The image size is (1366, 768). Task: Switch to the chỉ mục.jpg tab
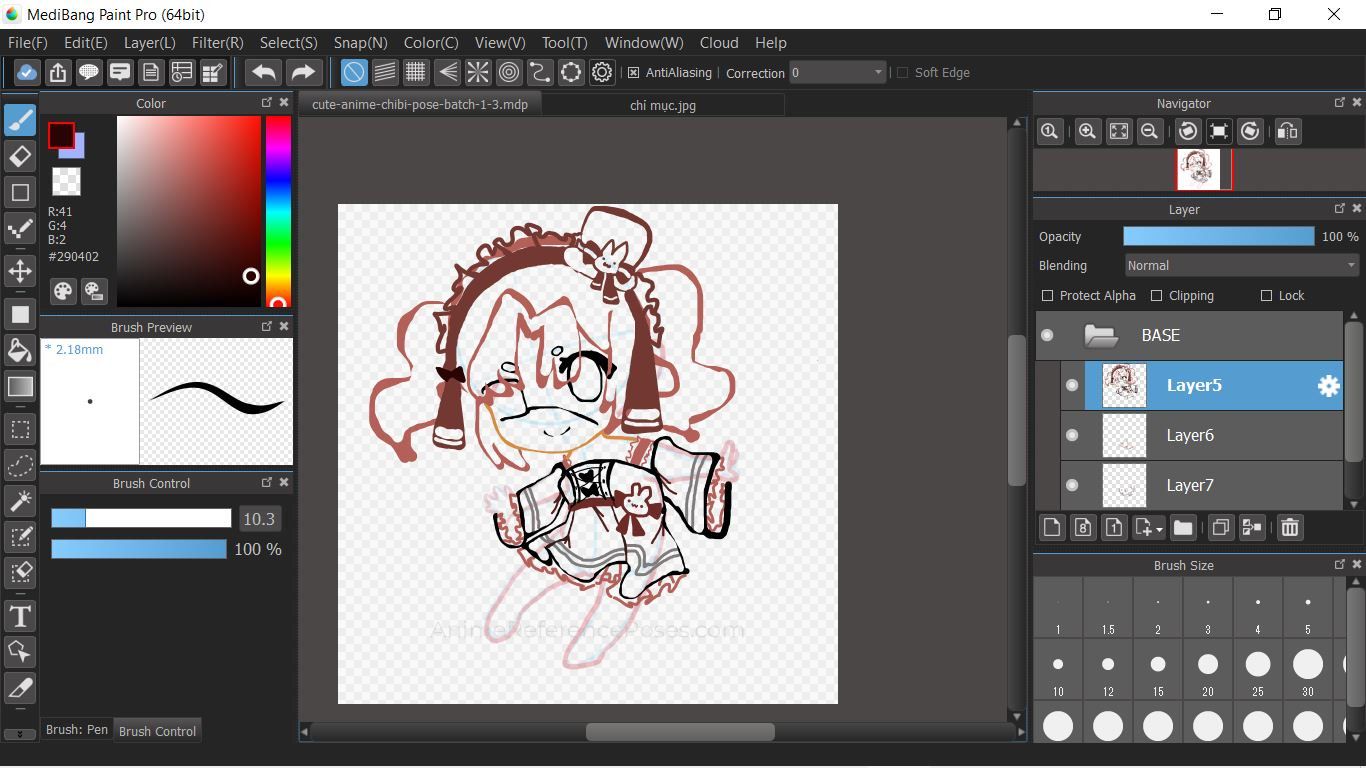pyautogui.click(x=662, y=105)
